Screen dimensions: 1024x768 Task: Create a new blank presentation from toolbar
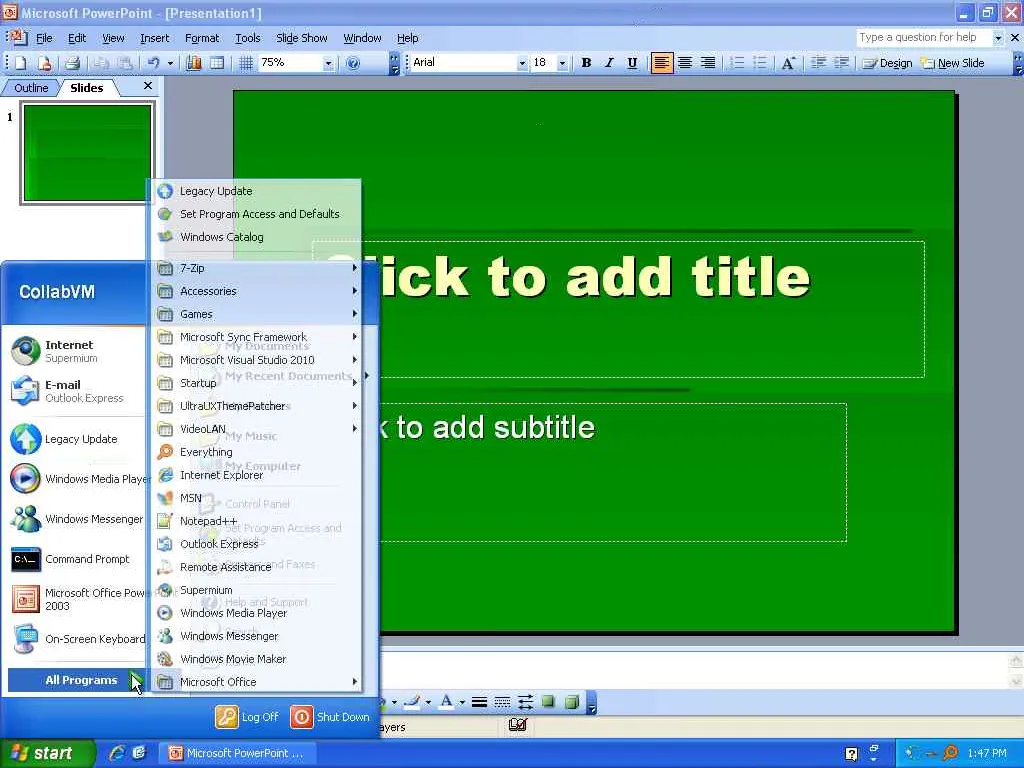click(x=20, y=63)
